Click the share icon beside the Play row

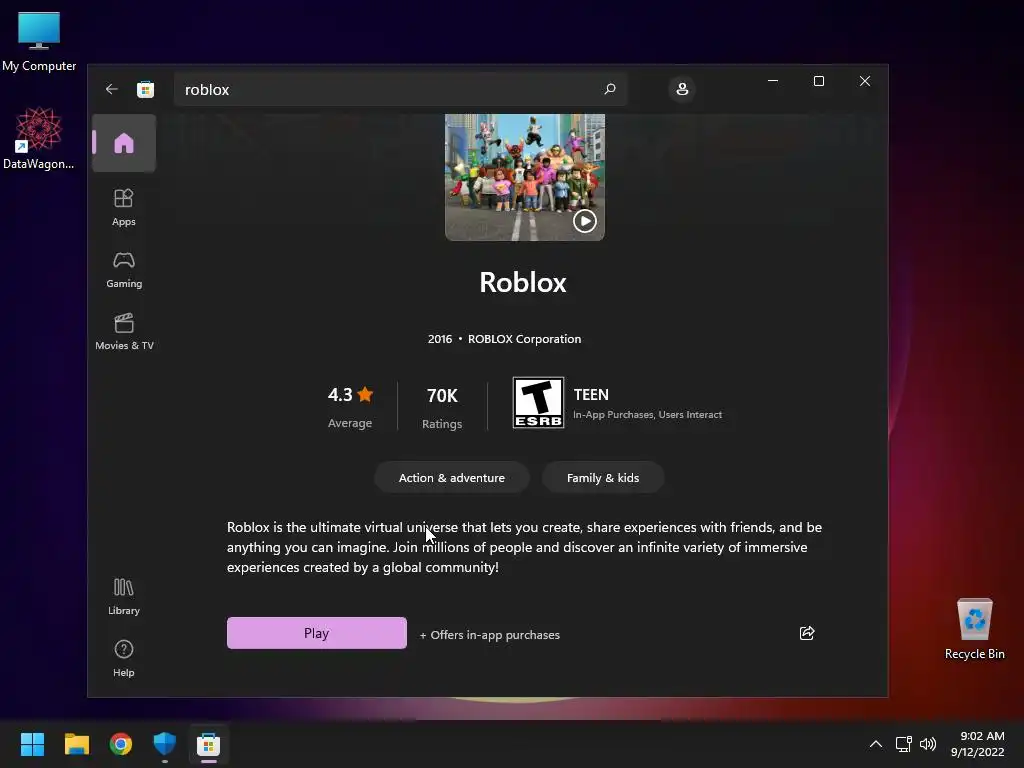click(x=807, y=633)
